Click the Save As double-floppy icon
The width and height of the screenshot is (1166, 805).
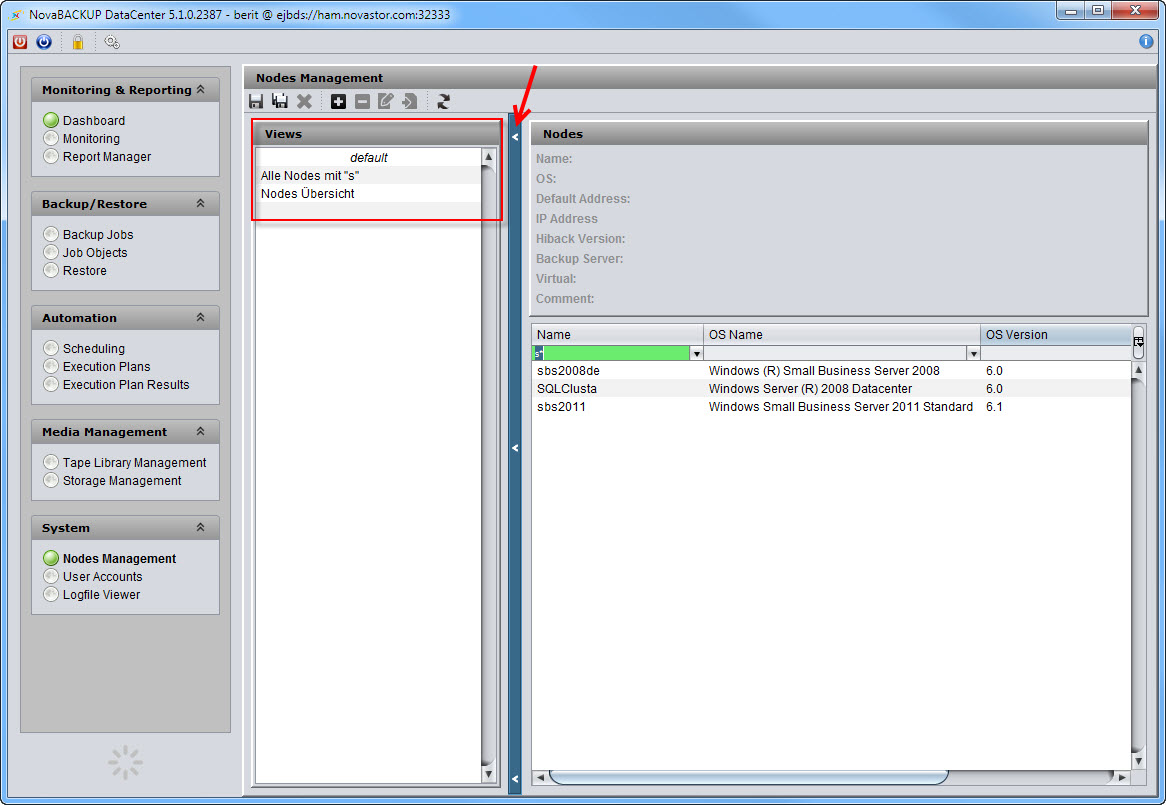pos(280,101)
